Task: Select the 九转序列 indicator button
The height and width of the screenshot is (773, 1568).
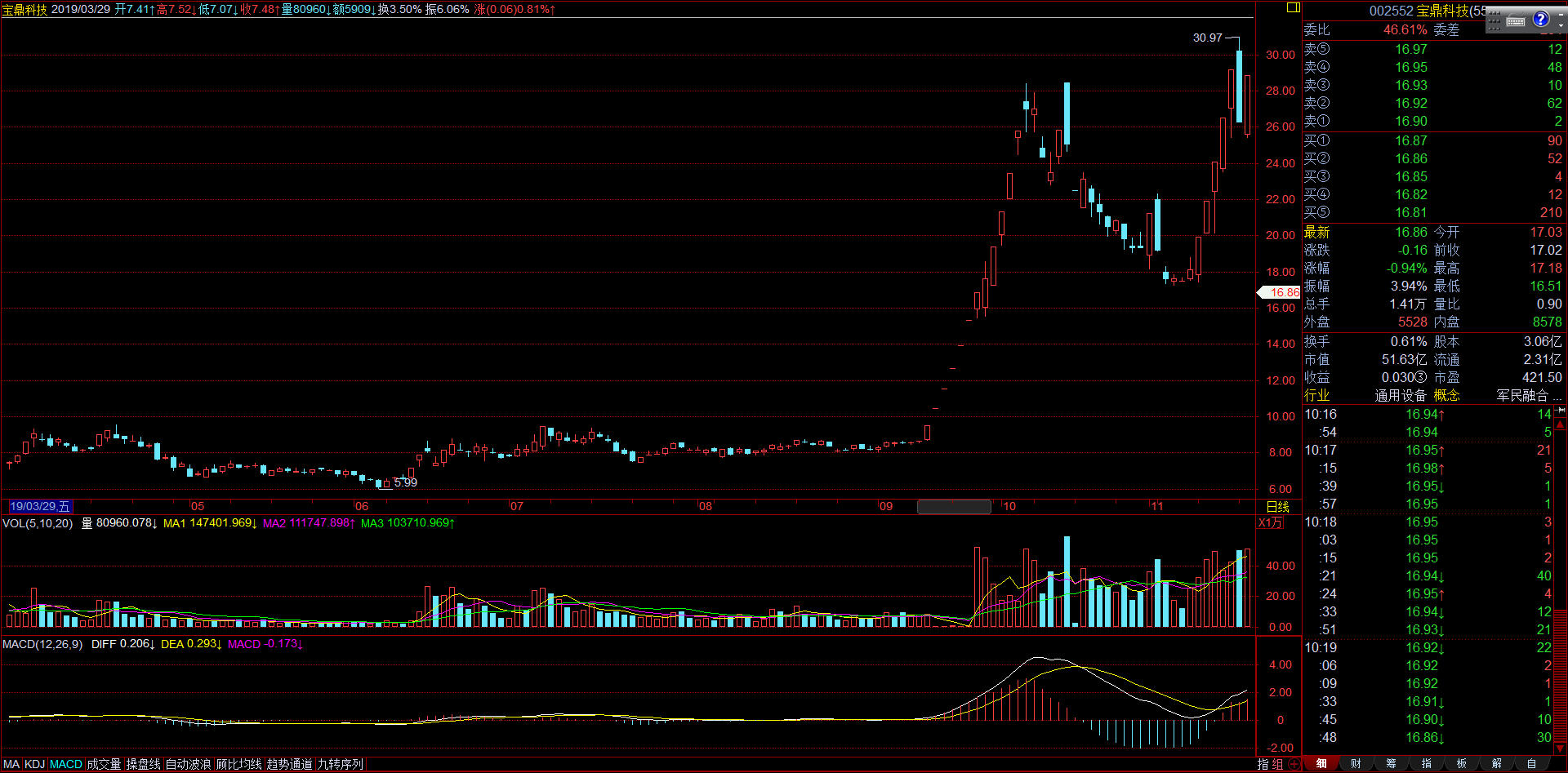Action: (341, 764)
